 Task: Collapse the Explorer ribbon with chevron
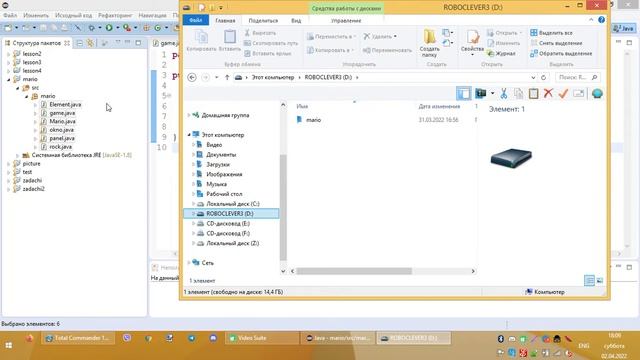tap(591, 20)
